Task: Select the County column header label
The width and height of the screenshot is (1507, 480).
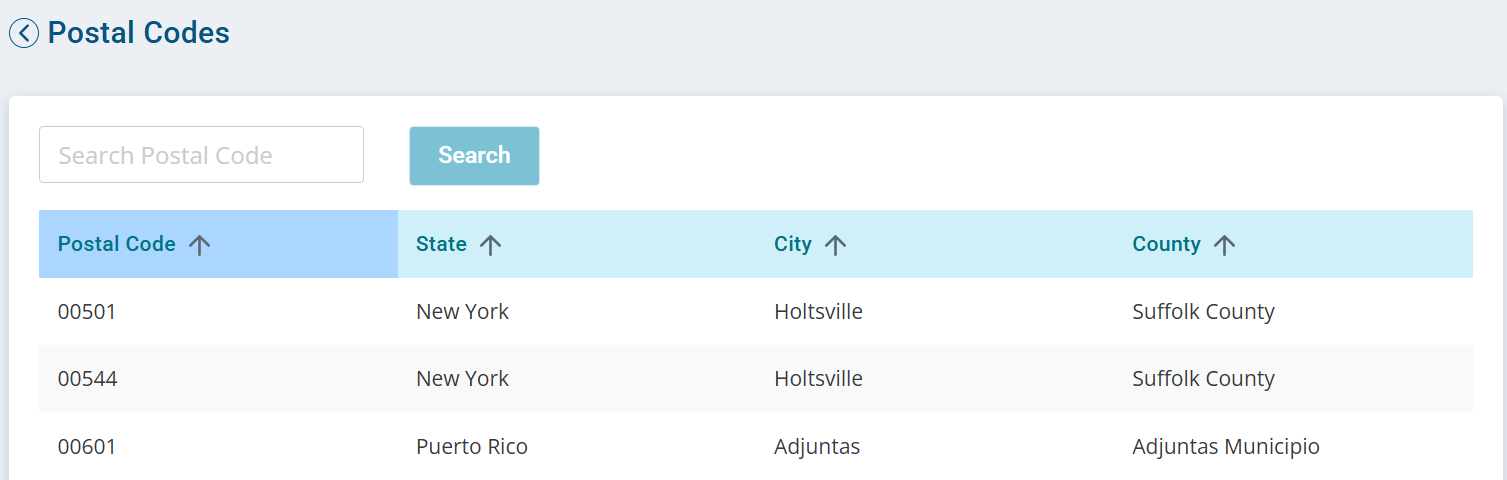Action: 1166,244
